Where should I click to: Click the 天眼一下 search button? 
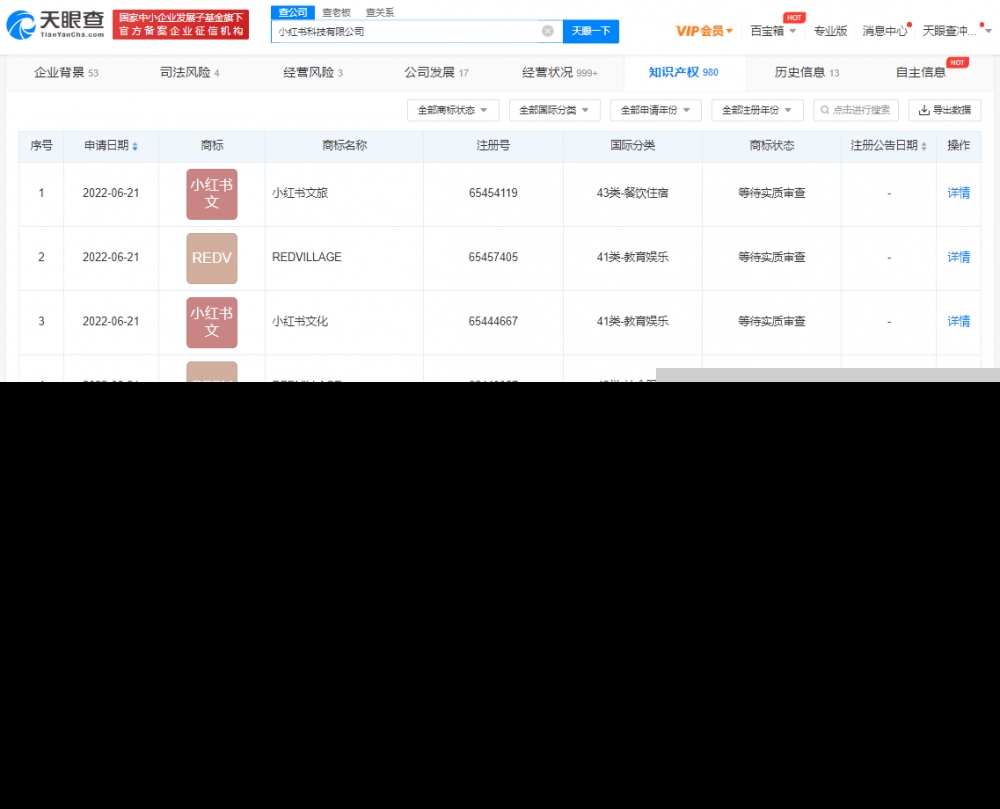point(591,31)
